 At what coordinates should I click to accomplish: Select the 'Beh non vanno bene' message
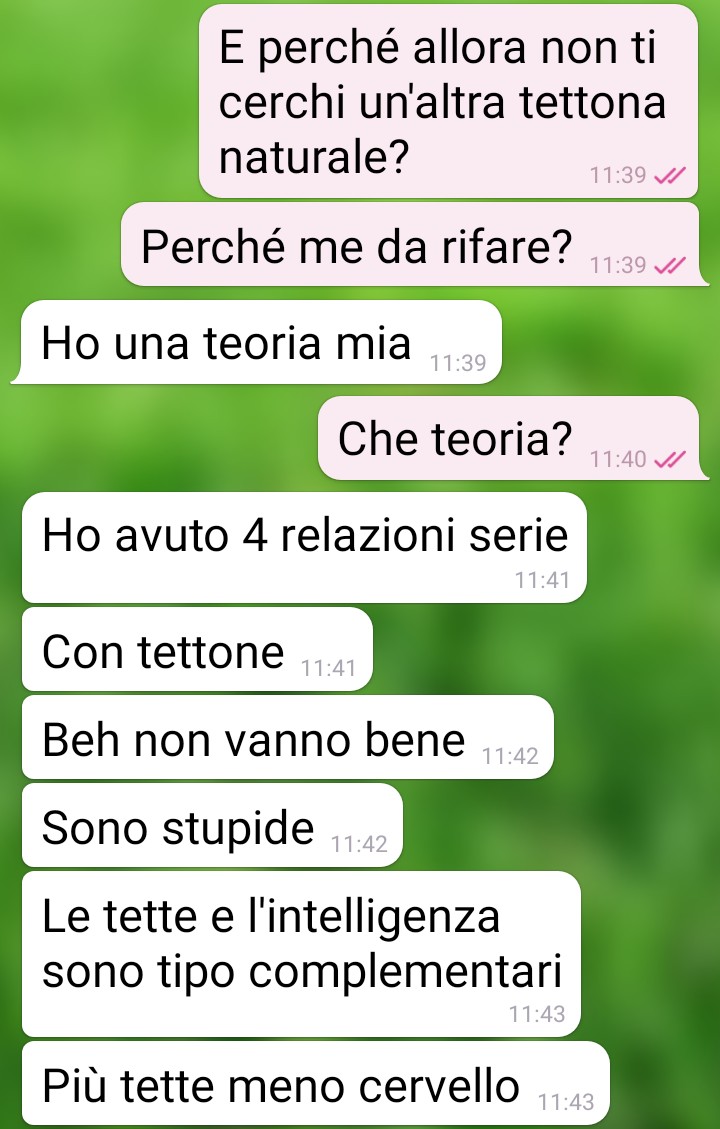pyautogui.click(x=288, y=738)
